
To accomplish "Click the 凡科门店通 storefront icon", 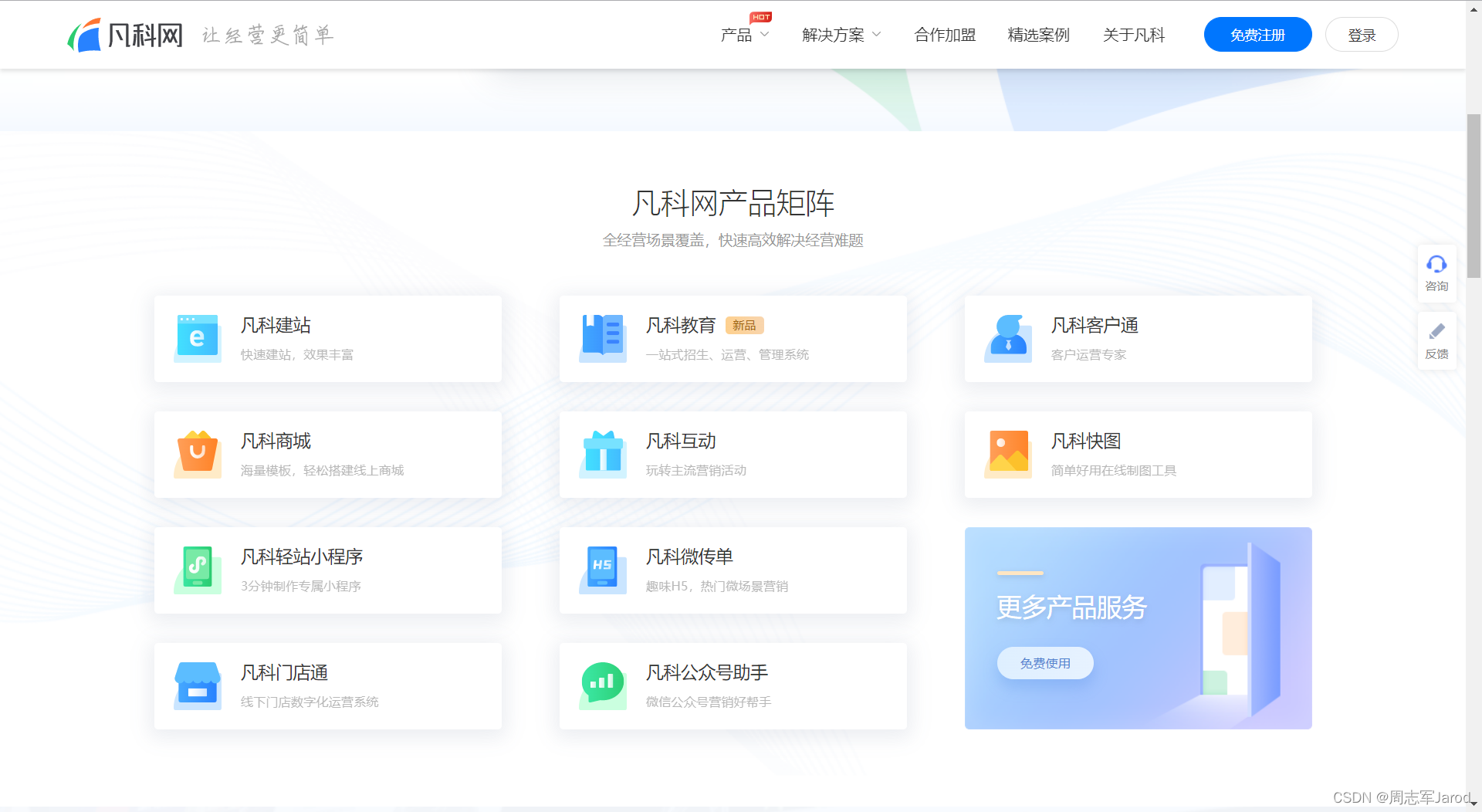I will tap(198, 685).
